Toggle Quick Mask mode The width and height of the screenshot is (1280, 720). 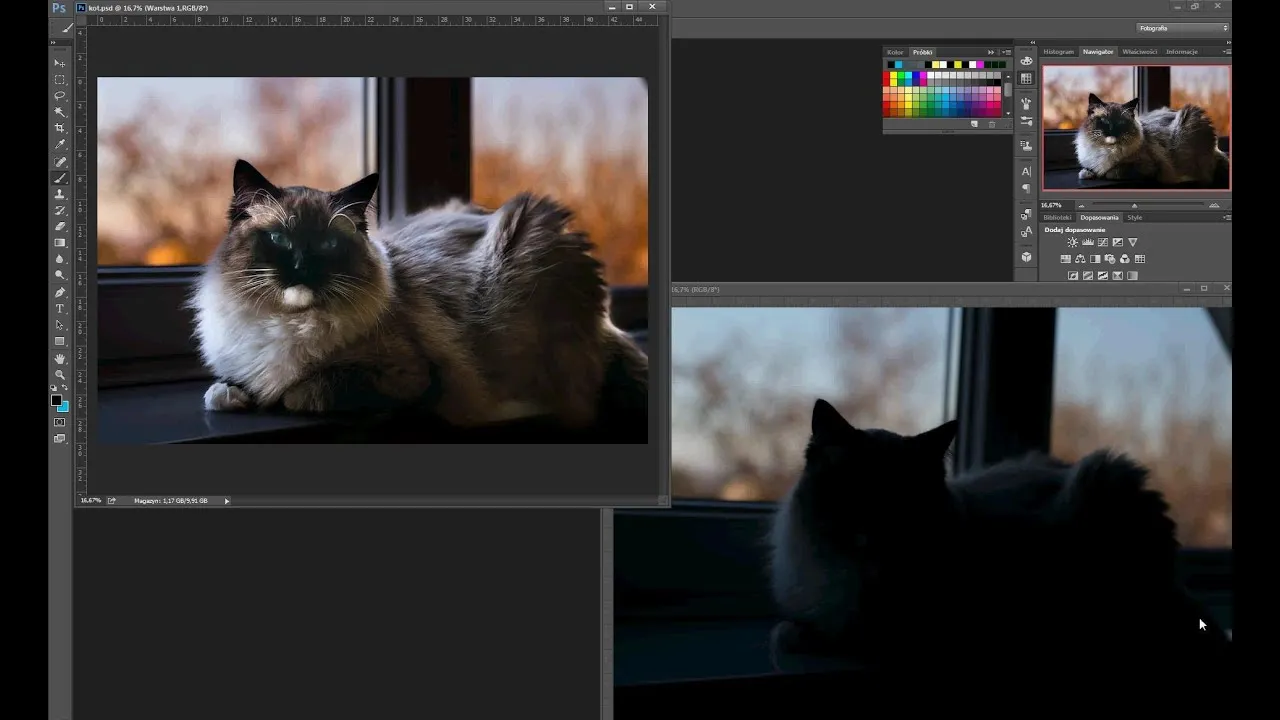60,422
